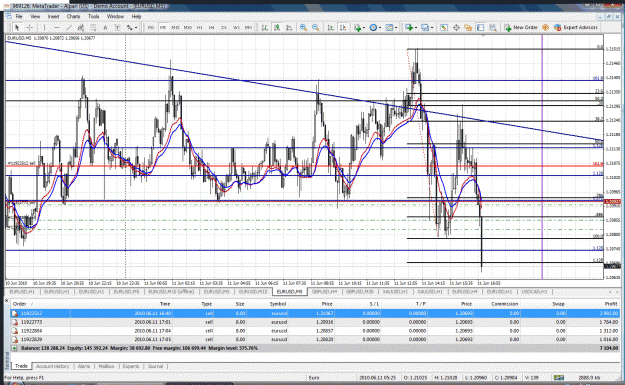
Task: Zoom out of the chart
Action: (316, 28)
